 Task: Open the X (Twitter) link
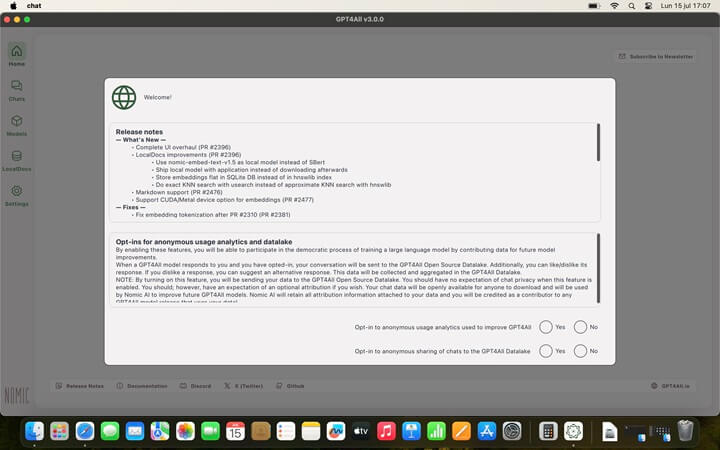pos(243,386)
